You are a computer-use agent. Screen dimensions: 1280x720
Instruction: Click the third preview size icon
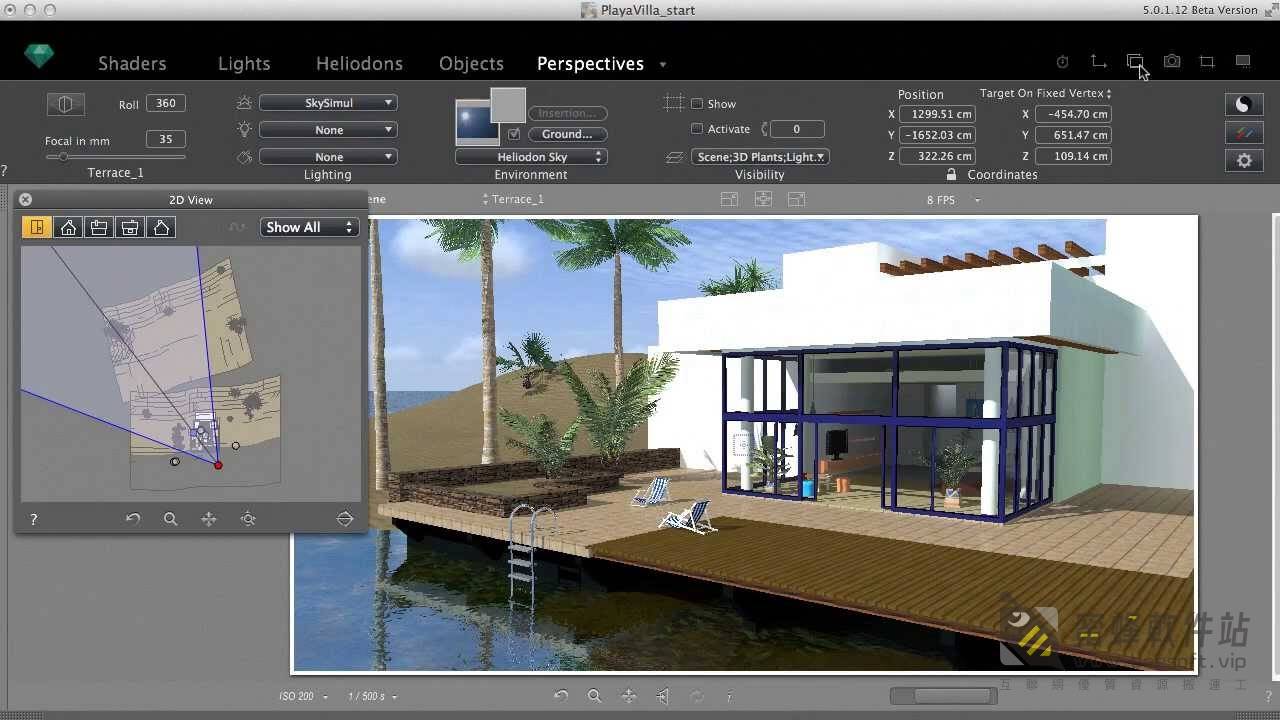[x=796, y=199]
